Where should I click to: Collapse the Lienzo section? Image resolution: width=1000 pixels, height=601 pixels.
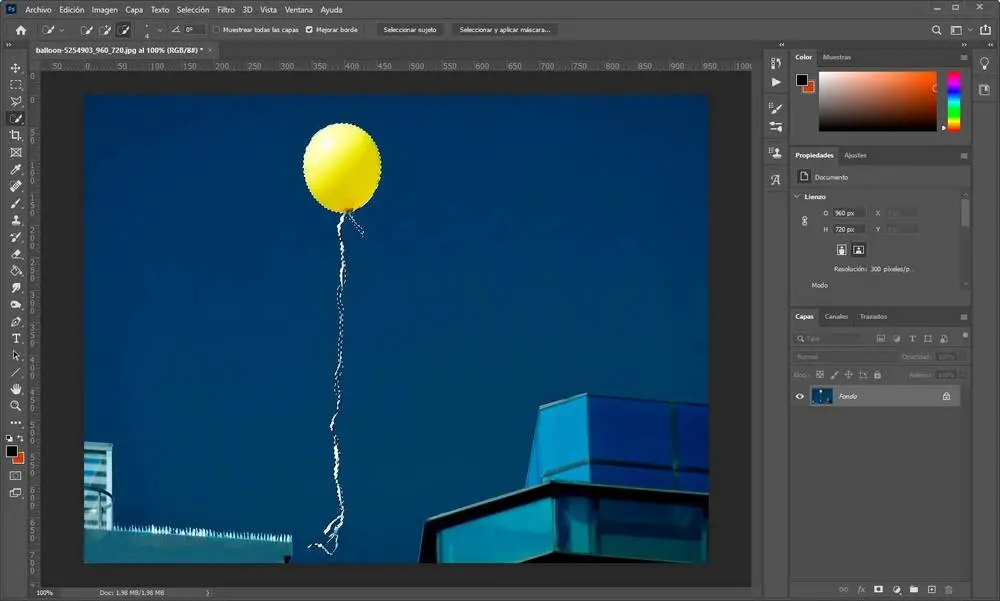click(x=799, y=197)
